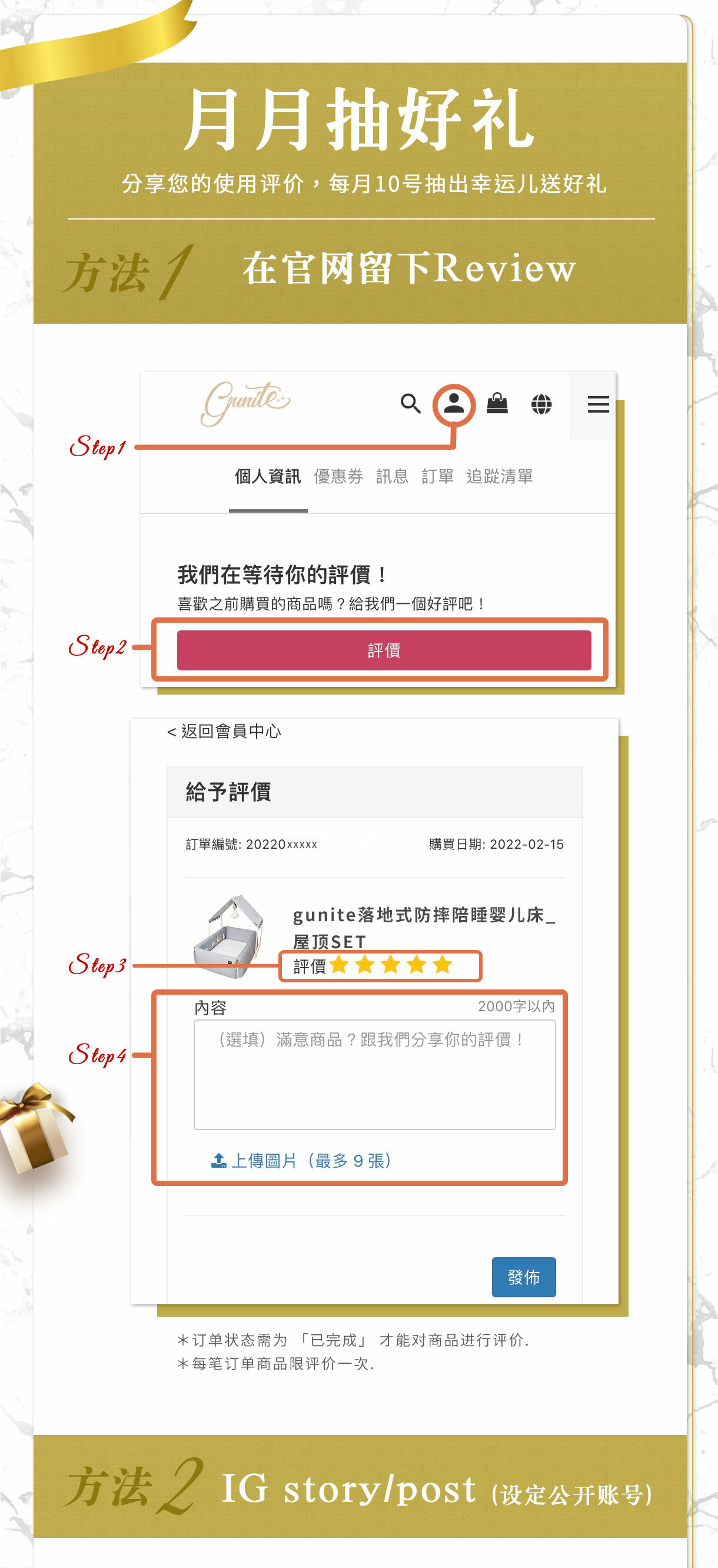Click the upload image icon
718x1568 pixels.
coord(218,1161)
